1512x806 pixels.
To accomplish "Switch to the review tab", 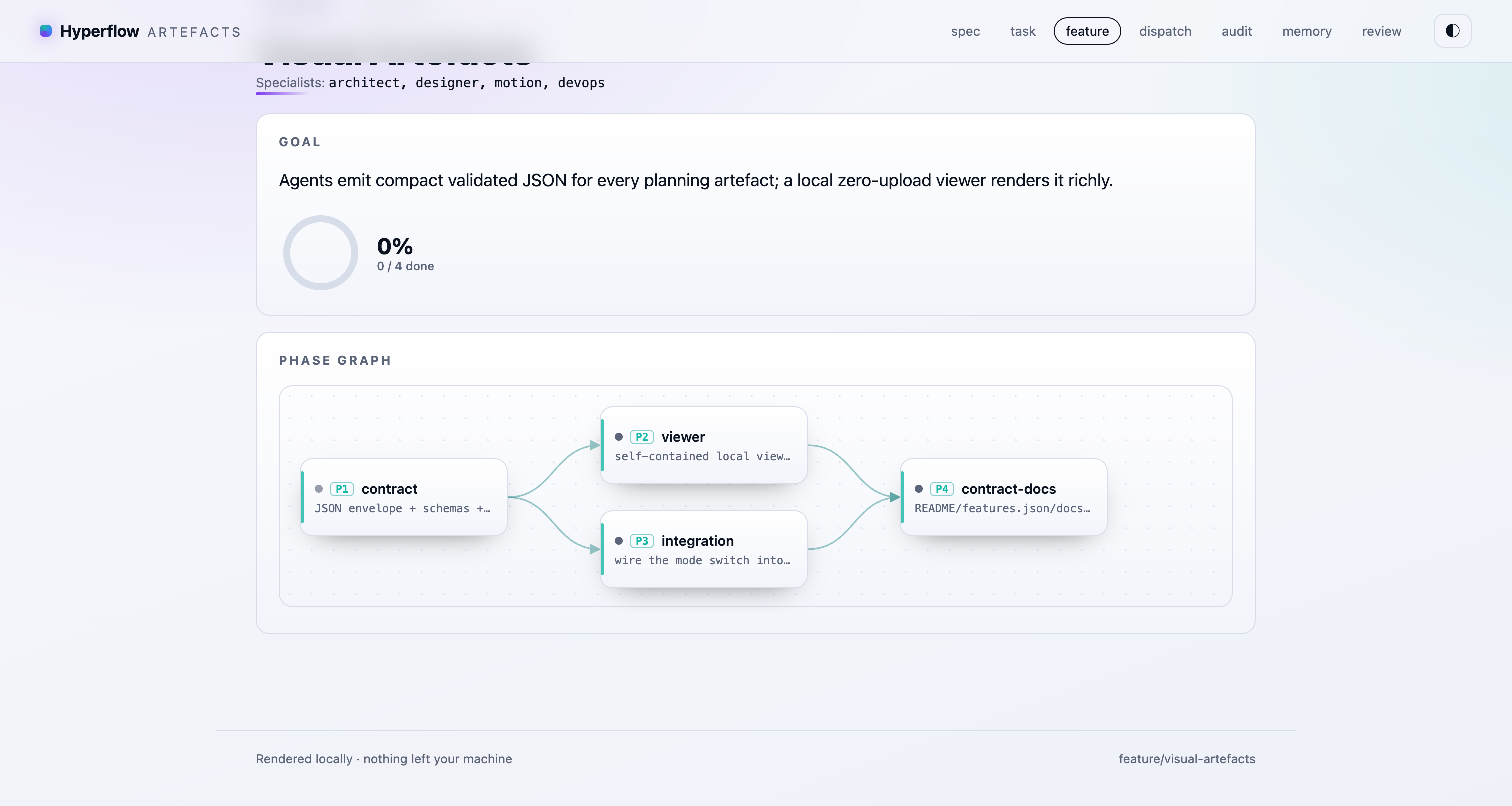I will [1381, 31].
